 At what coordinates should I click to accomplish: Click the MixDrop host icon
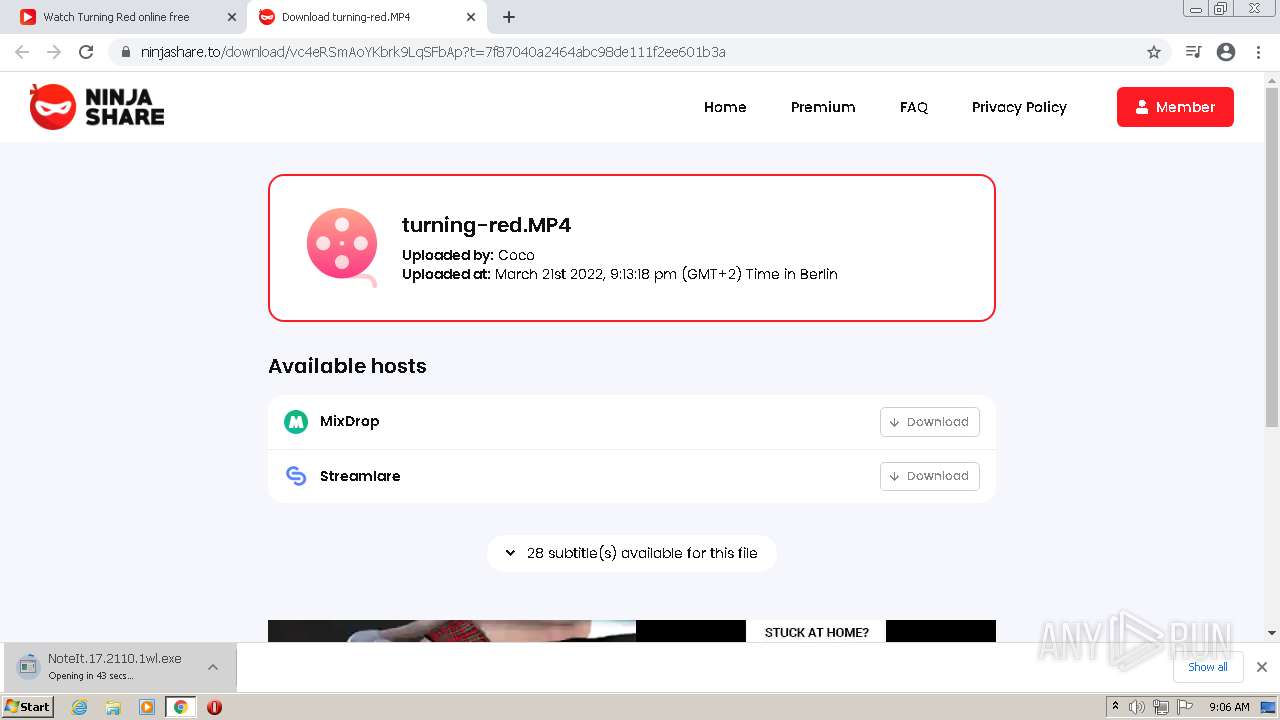(296, 422)
